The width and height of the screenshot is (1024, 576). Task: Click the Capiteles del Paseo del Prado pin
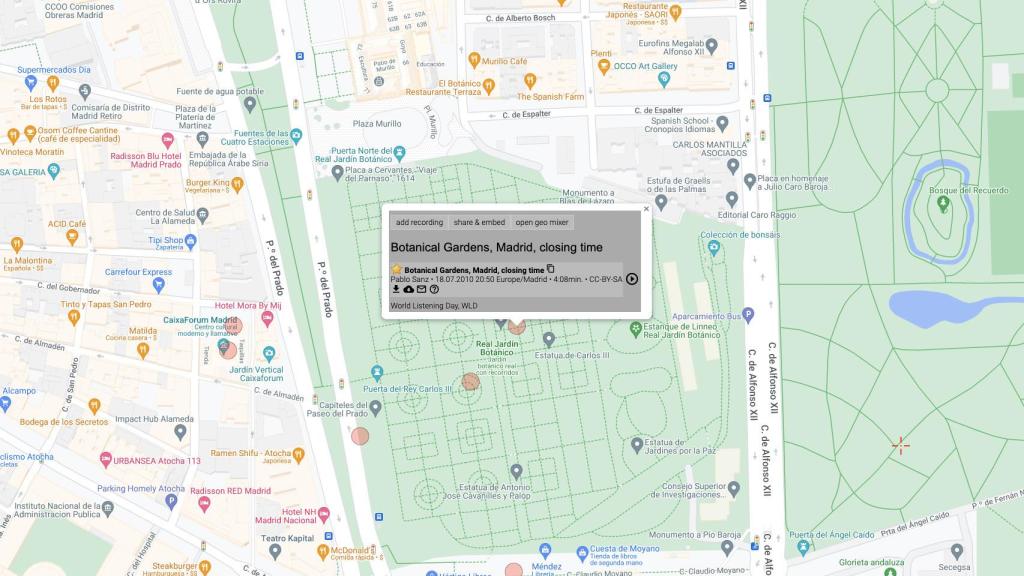click(x=376, y=408)
